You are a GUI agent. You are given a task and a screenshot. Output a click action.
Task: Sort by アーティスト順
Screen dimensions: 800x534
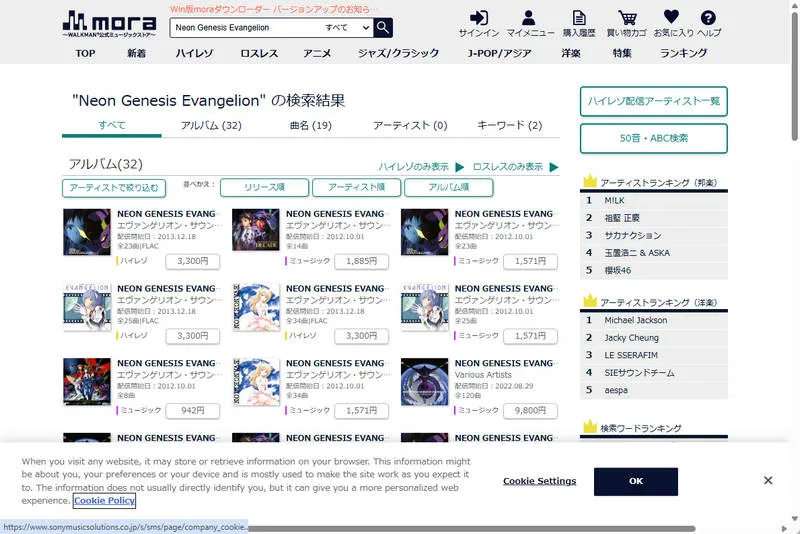[x=357, y=187]
